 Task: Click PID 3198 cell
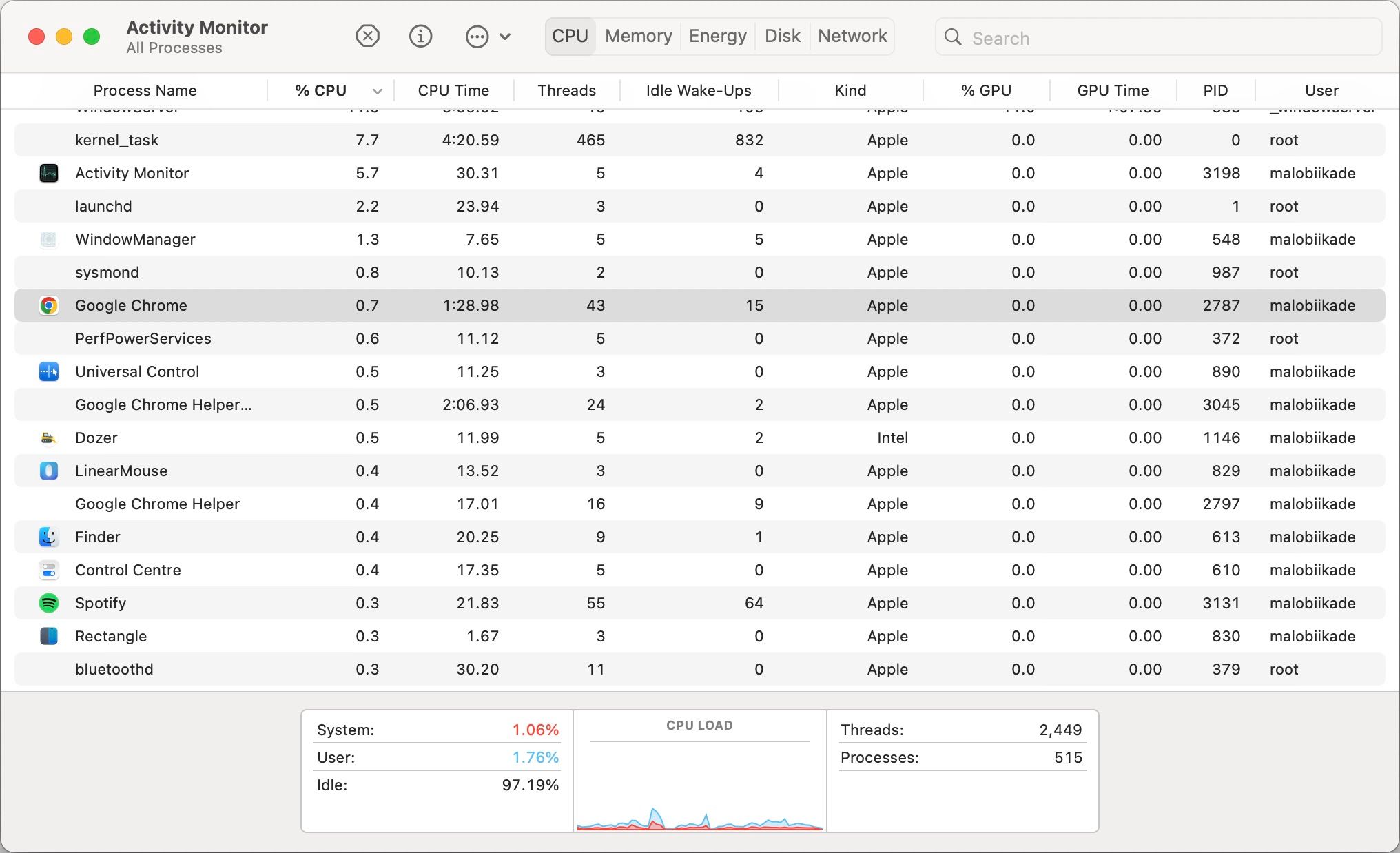point(1221,173)
